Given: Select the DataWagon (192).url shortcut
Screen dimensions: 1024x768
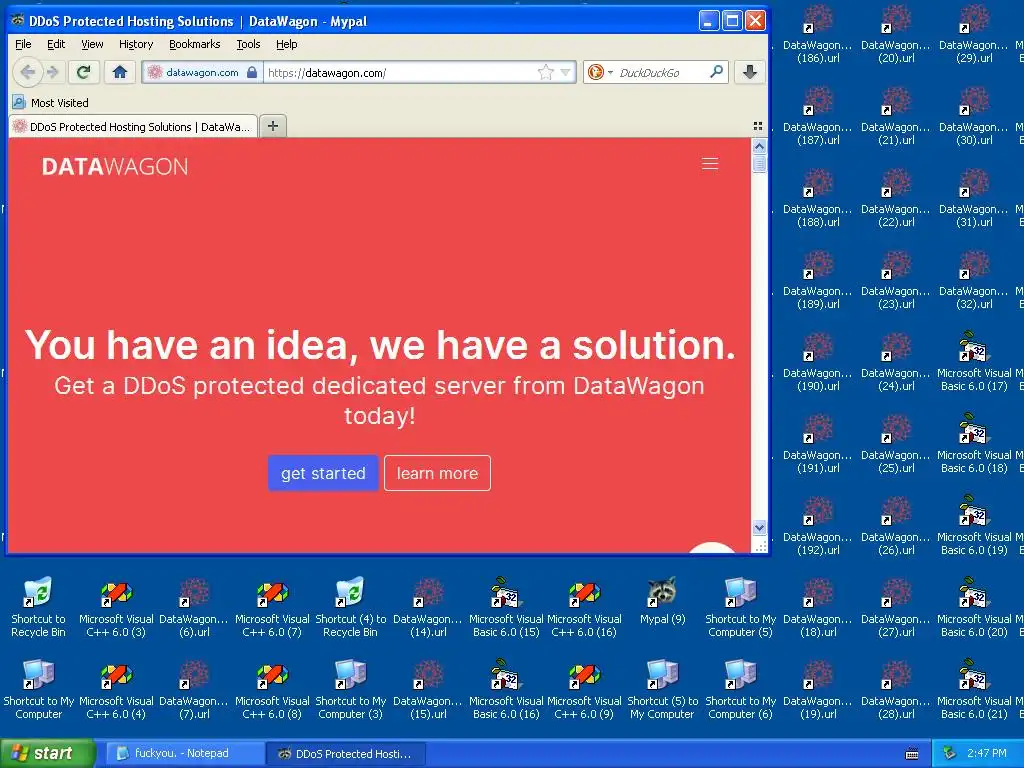Looking at the screenshot, I should 818,524.
